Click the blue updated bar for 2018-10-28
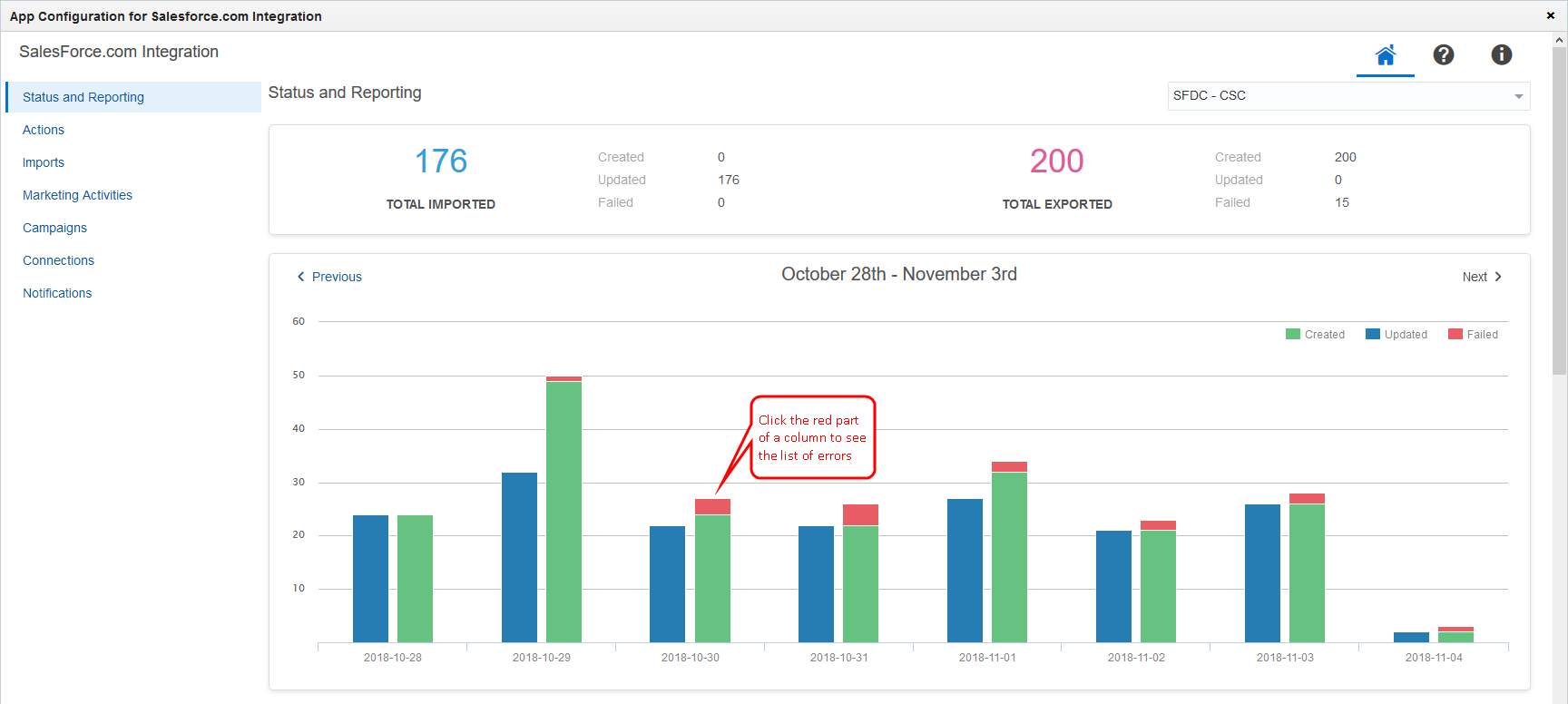This screenshot has width=1568, height=704. 370,579
